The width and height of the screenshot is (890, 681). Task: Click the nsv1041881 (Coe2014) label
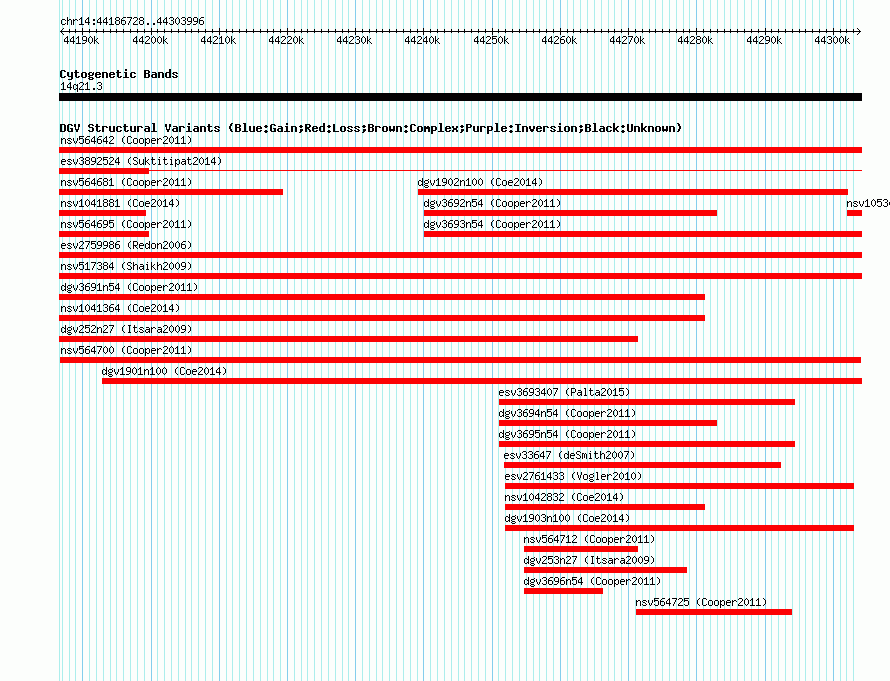click(120, 203)
